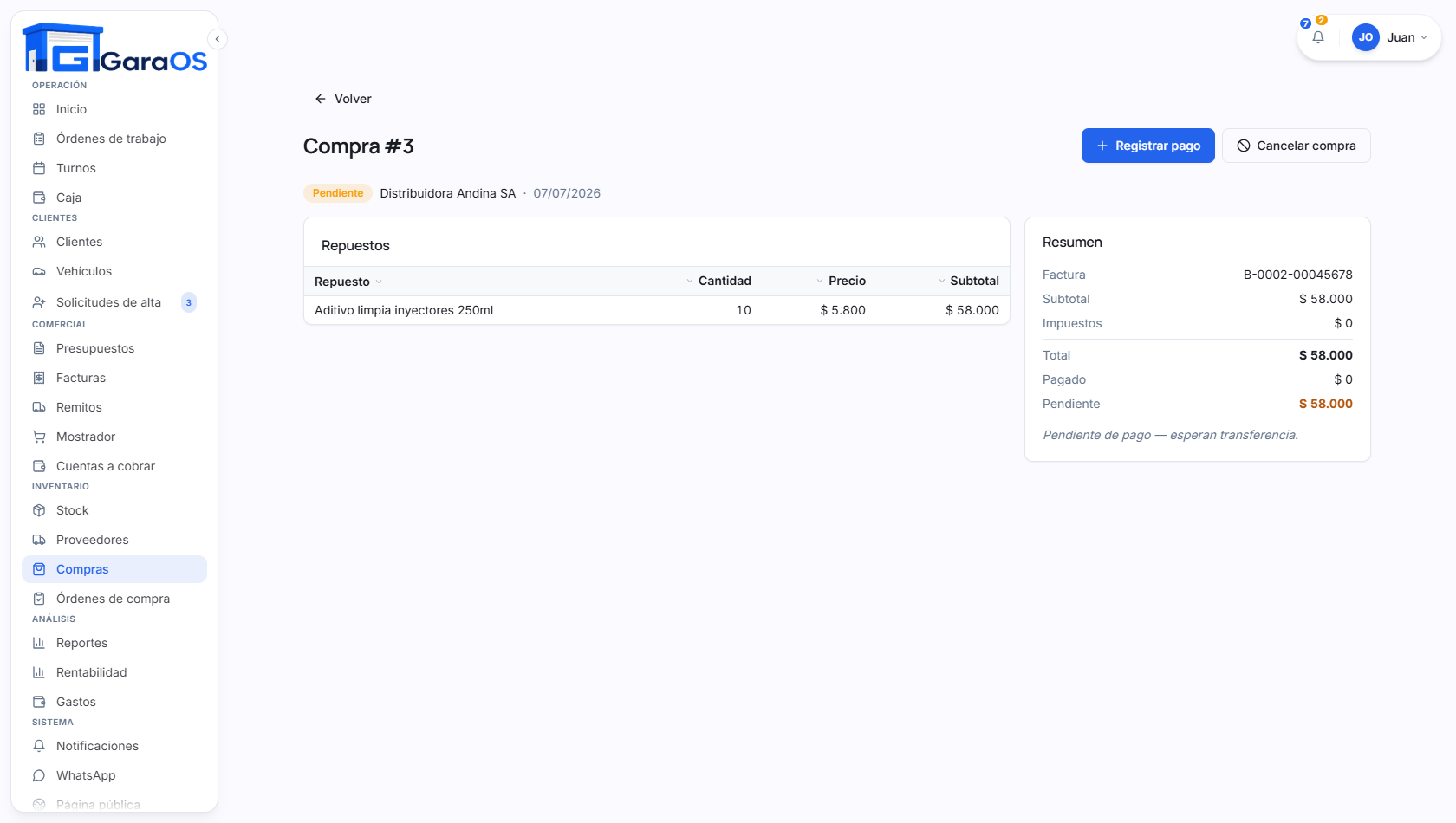The height and width of the screenshot is (823, 1456).
Task: Open Rentabilidad page
Action: 114,672
